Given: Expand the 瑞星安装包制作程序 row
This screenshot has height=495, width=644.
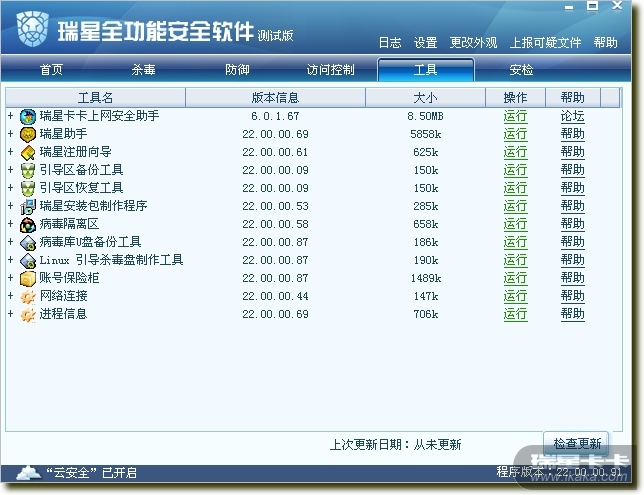Looking at the screenshot, I should 11,206.
